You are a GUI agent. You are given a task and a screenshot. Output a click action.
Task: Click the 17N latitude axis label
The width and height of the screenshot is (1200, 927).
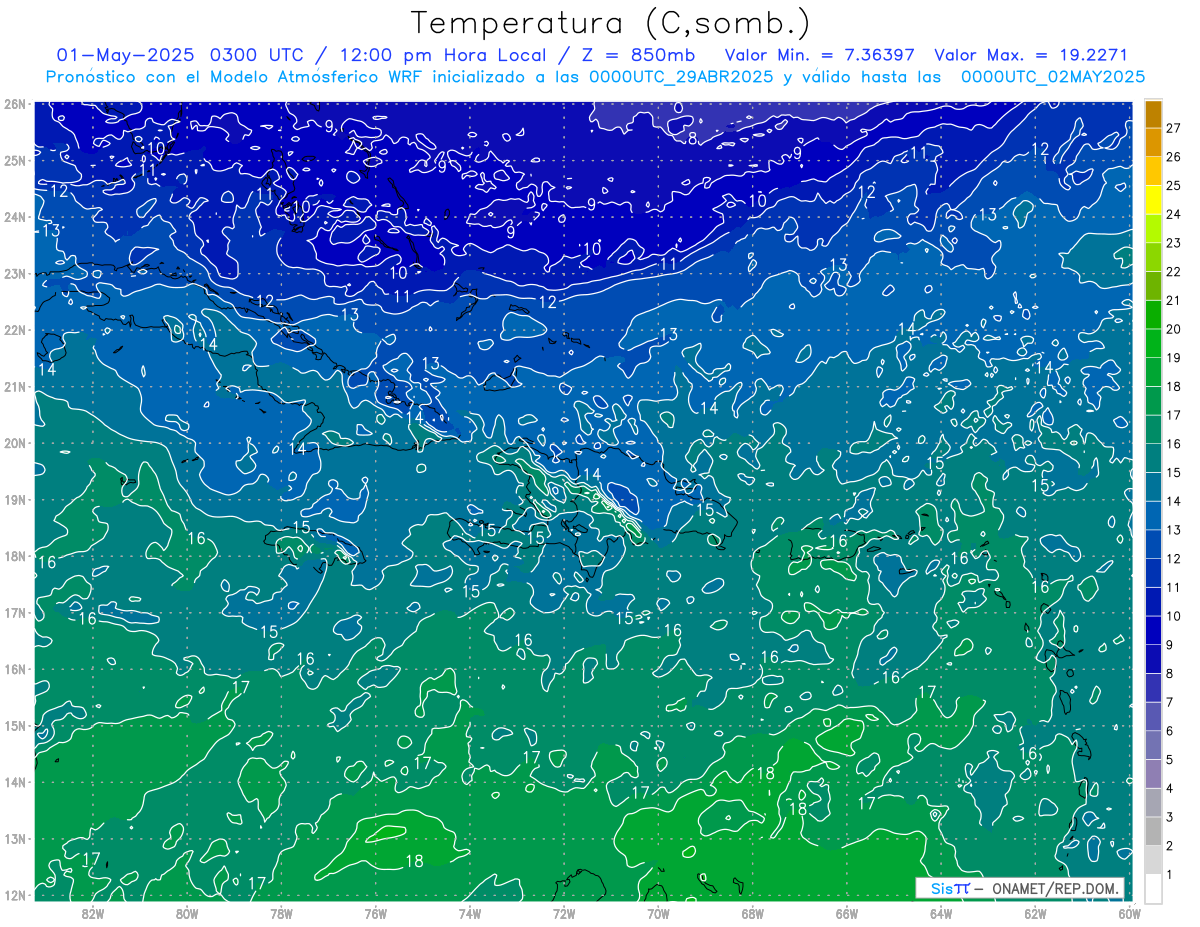tap(15, 612)
